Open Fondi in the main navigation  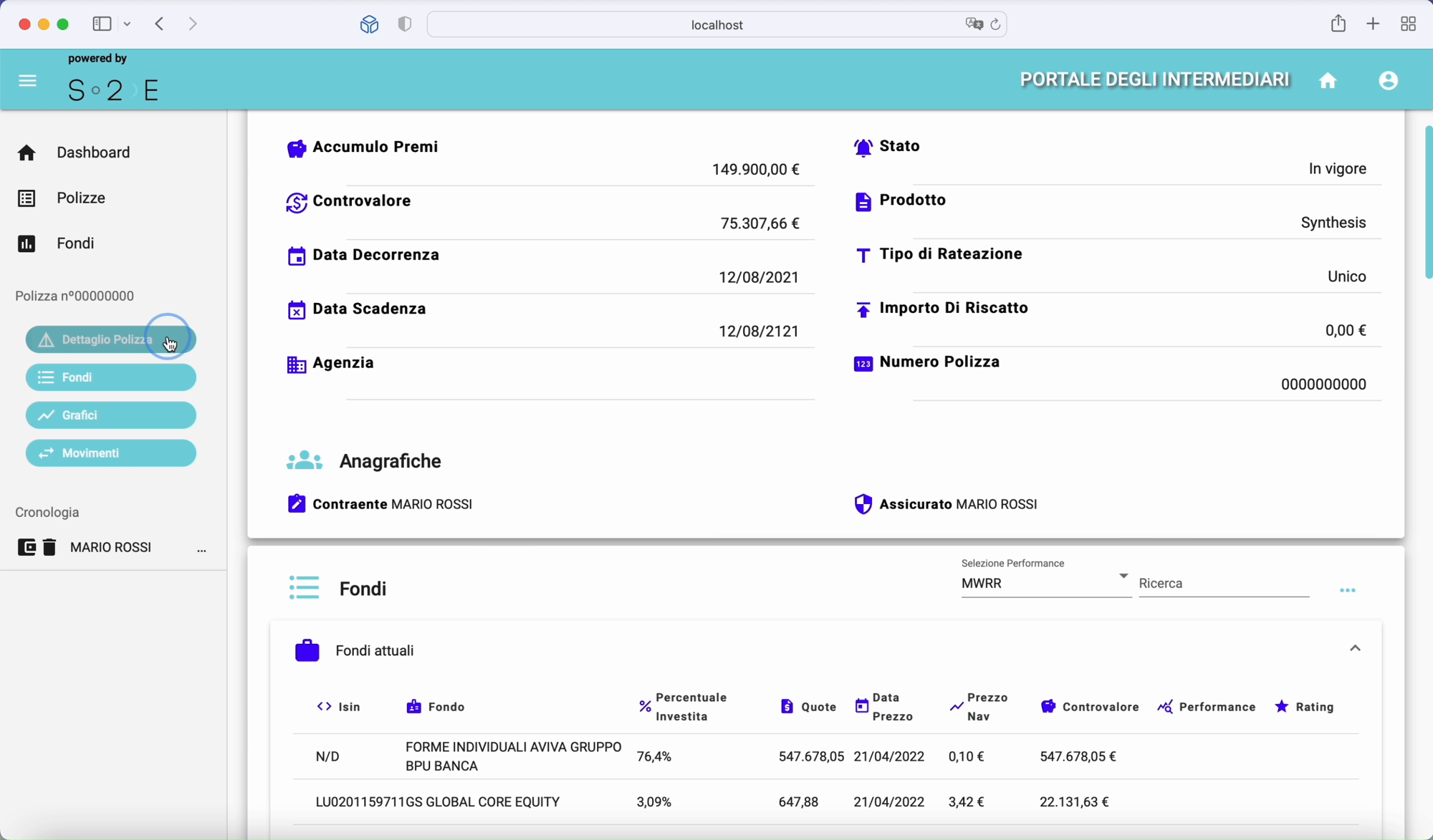point(75,243)
